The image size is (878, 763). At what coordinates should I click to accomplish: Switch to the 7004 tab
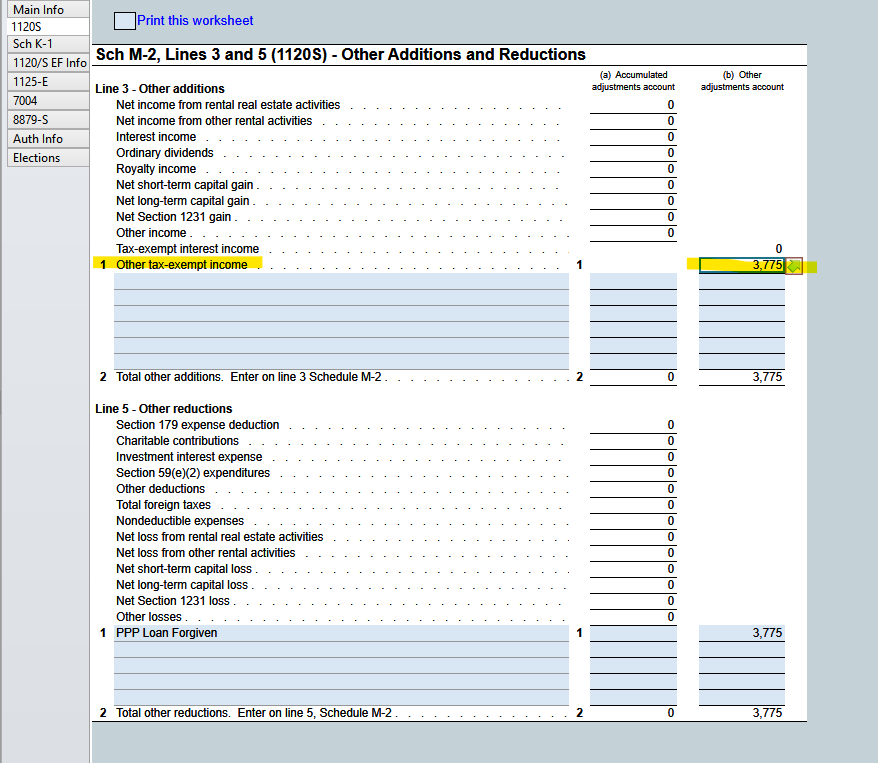[x=48, y=101]
